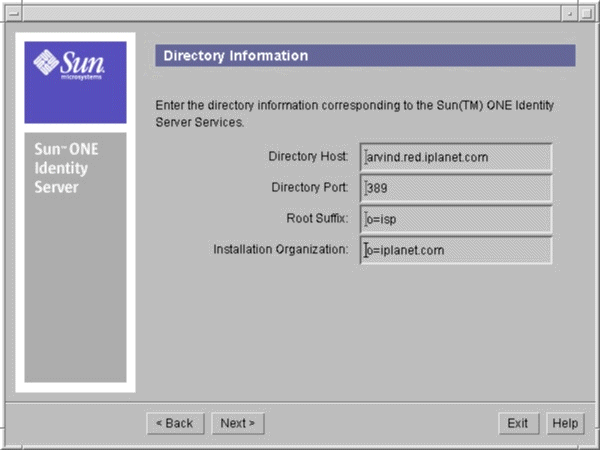This screenshot has width=600, height=450.
Task: Open the Help for this panel
Action: click(565, 424)
